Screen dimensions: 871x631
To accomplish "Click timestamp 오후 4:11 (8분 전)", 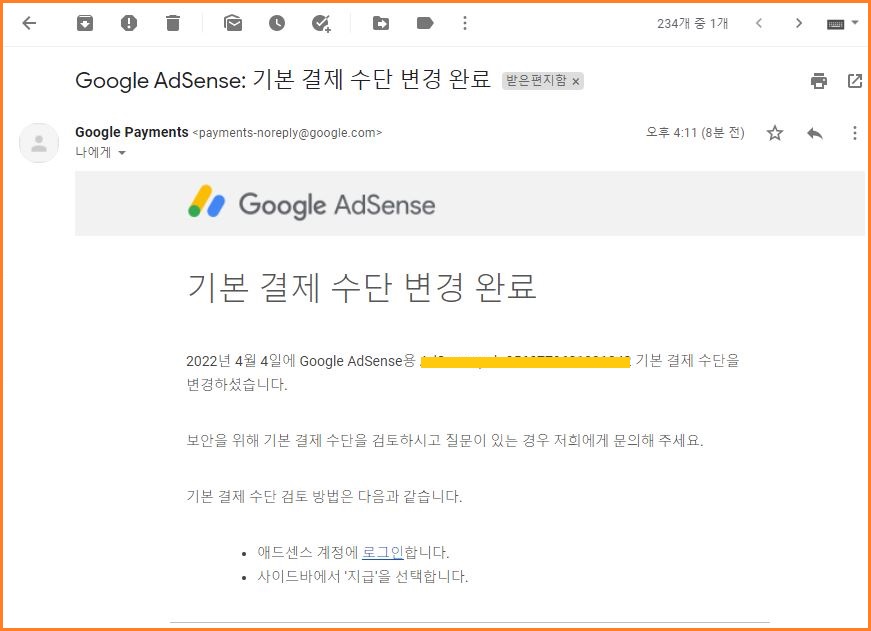I will click(x=695, y=132).
